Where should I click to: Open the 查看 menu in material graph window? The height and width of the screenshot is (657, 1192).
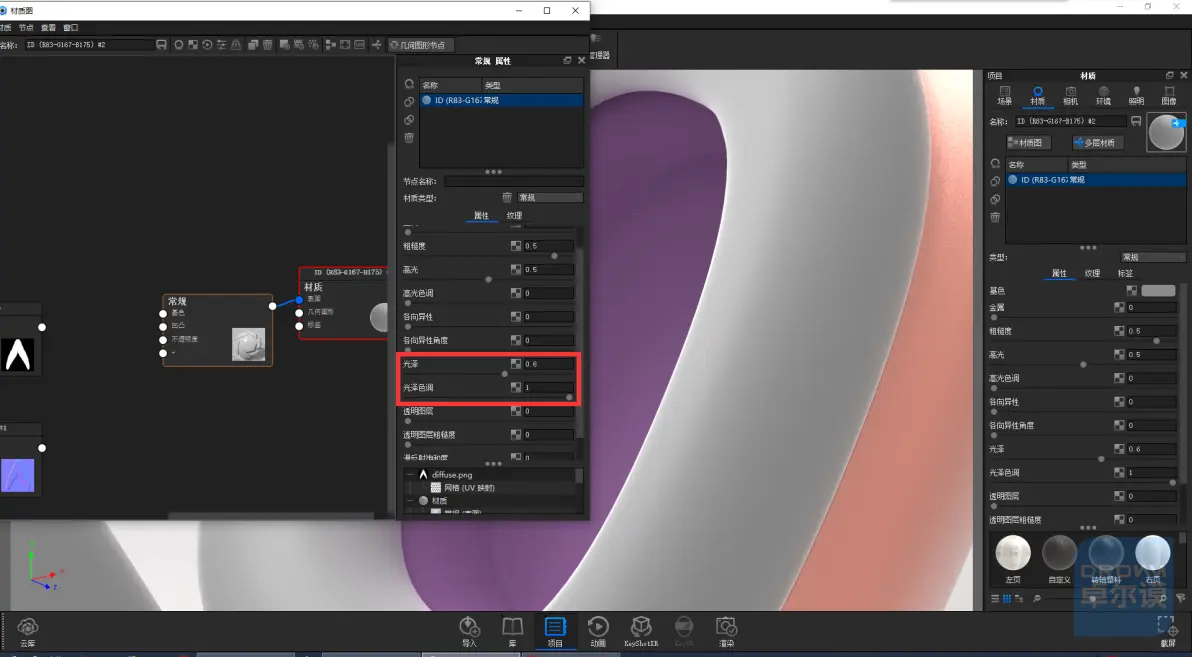pyautogui.click(x=48, y=27)
